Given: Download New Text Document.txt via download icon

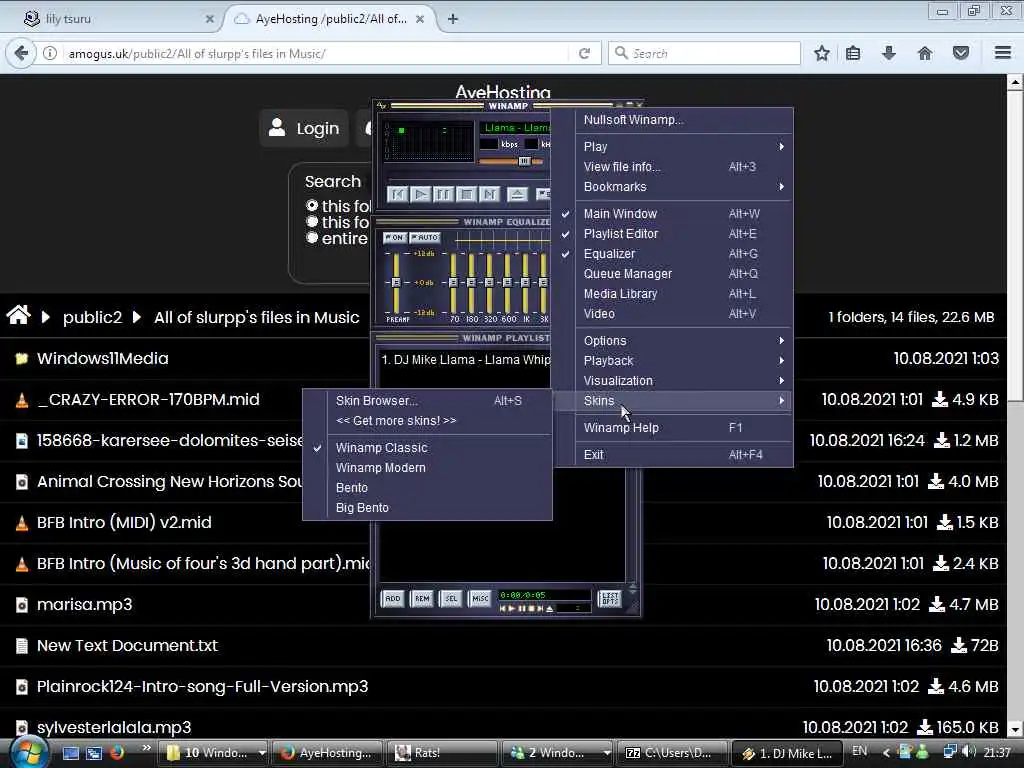Looking at the screenshot, I should click(958, 645).
